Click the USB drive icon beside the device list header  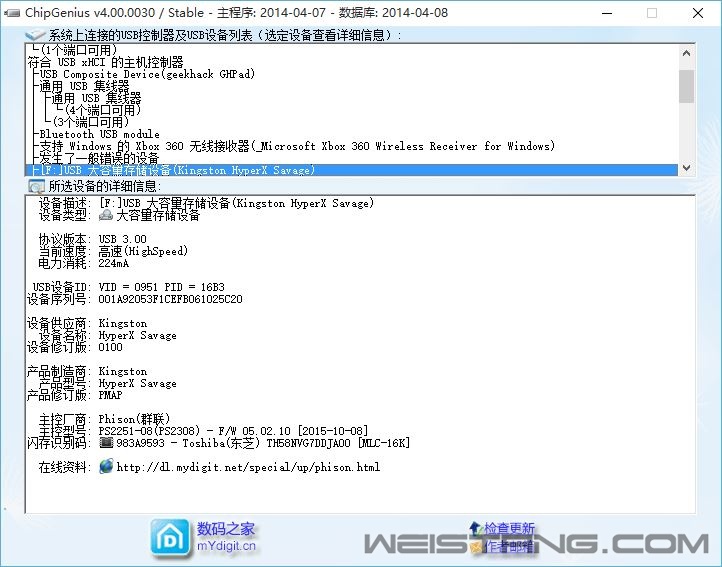pyautogui.click(x=35, y=35)
